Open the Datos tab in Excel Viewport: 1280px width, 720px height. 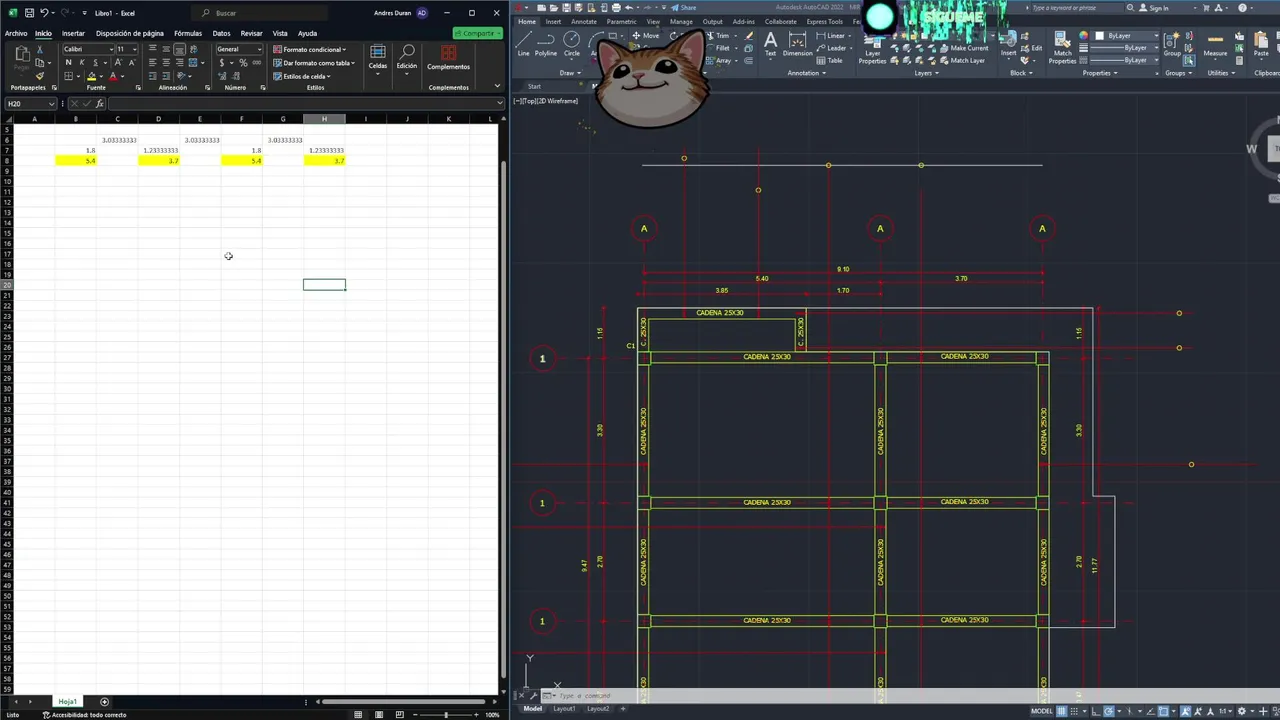[221, 33]
